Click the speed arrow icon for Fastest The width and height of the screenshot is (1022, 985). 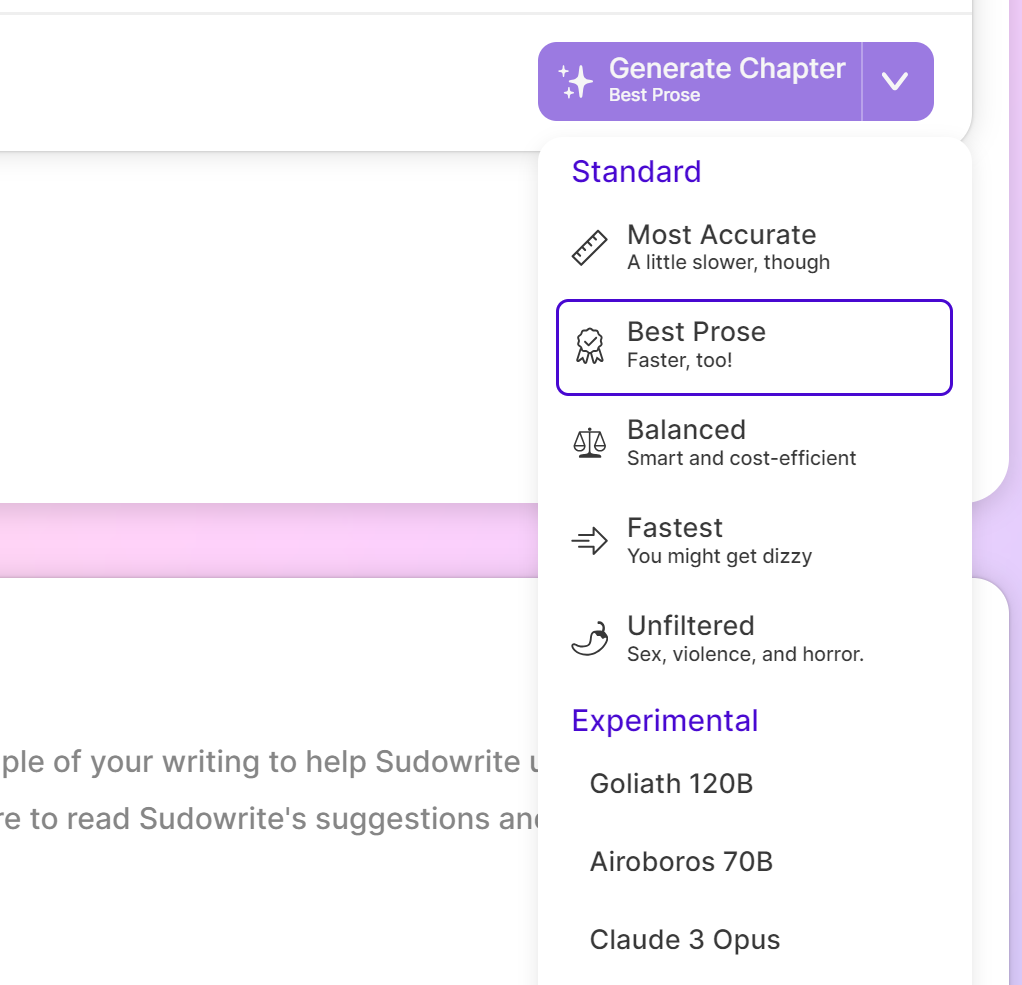click(x=589, y=541)
